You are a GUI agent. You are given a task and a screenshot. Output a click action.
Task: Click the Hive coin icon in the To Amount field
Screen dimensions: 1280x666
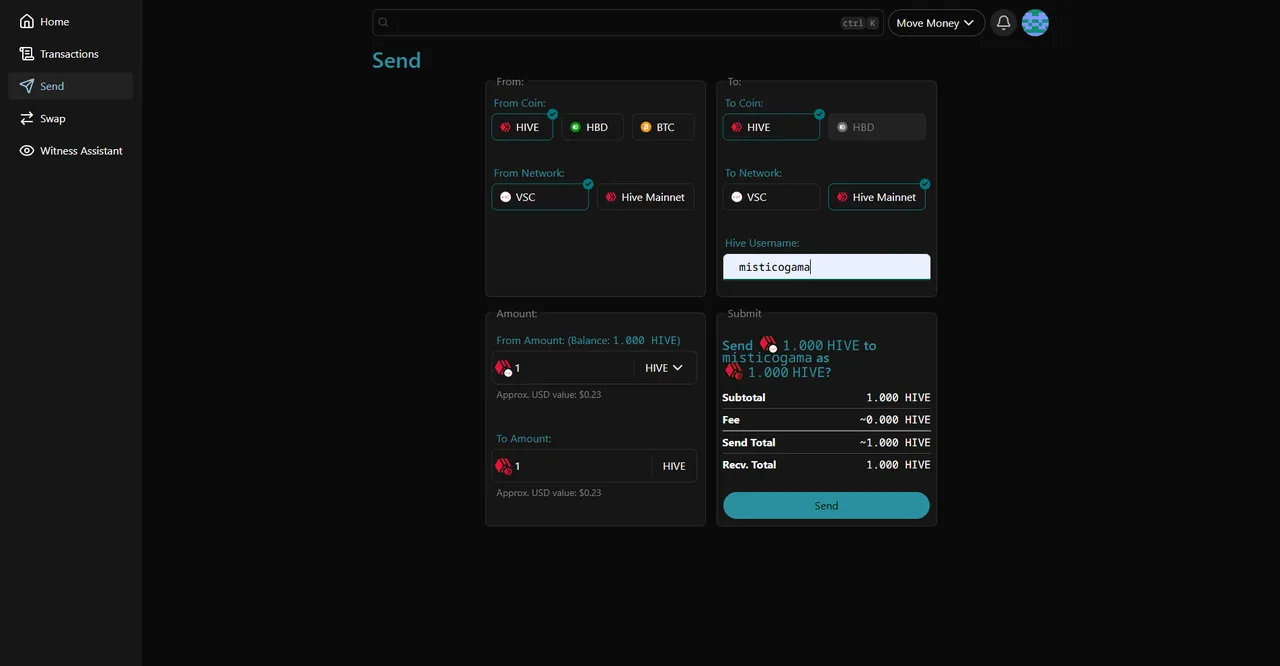coord(504,466)
